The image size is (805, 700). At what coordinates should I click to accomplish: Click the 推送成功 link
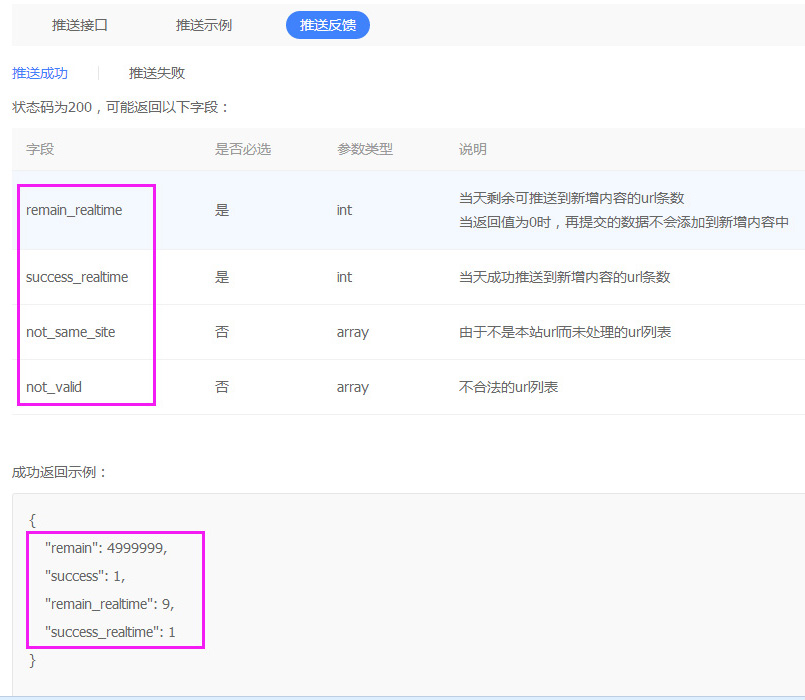click(39, 72)
